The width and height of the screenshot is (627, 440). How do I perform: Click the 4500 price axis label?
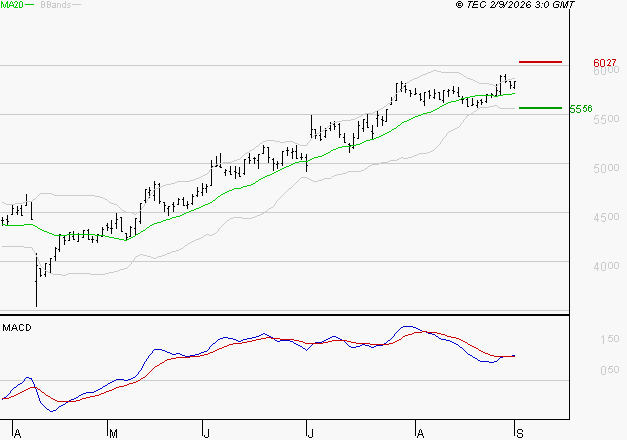pyautogui.click(x=606, y=217)
